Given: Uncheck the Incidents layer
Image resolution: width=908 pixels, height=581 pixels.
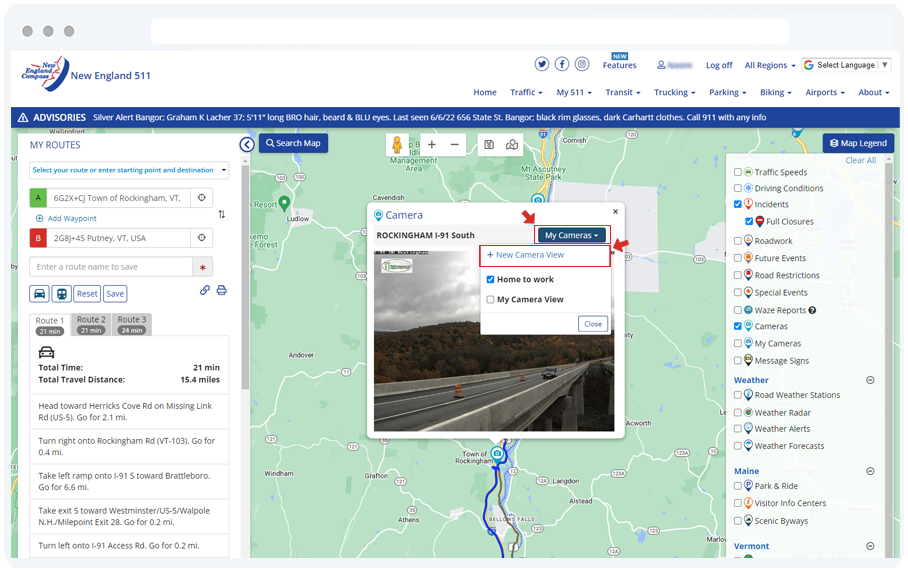Looking at the screenshot, I should (738, 204).
